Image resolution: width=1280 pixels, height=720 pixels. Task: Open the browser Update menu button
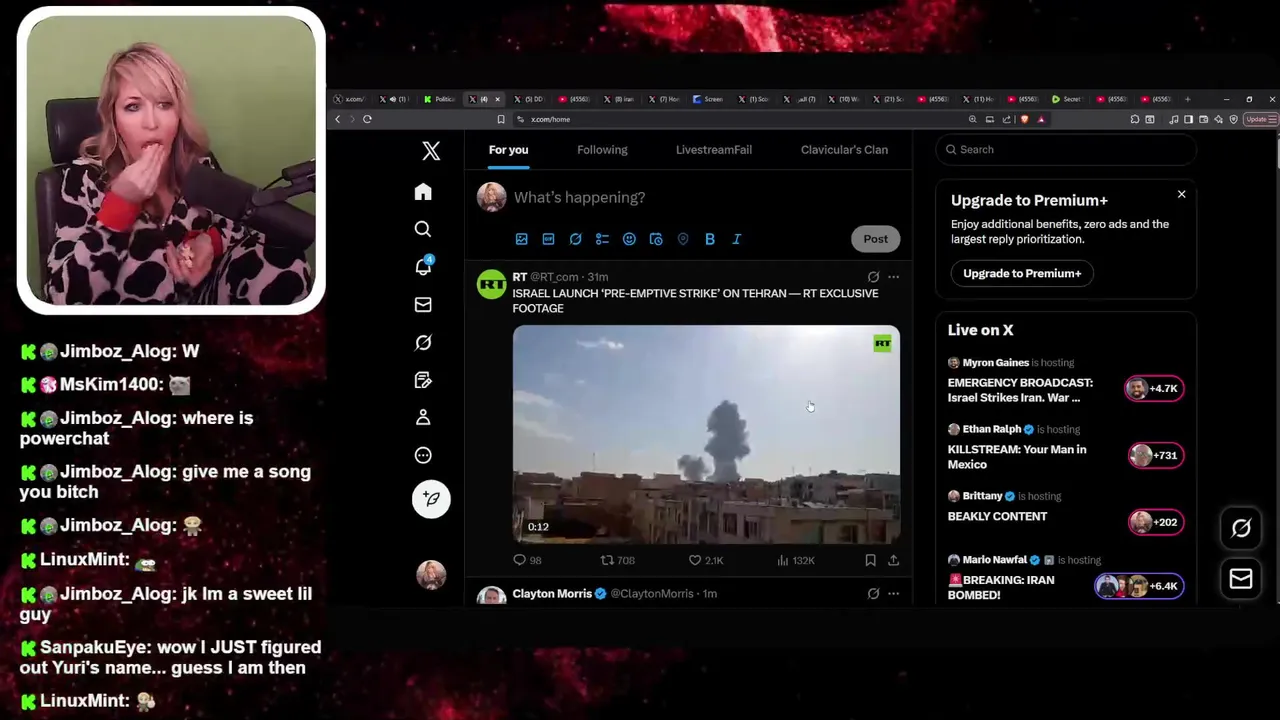pos(1258,119)
